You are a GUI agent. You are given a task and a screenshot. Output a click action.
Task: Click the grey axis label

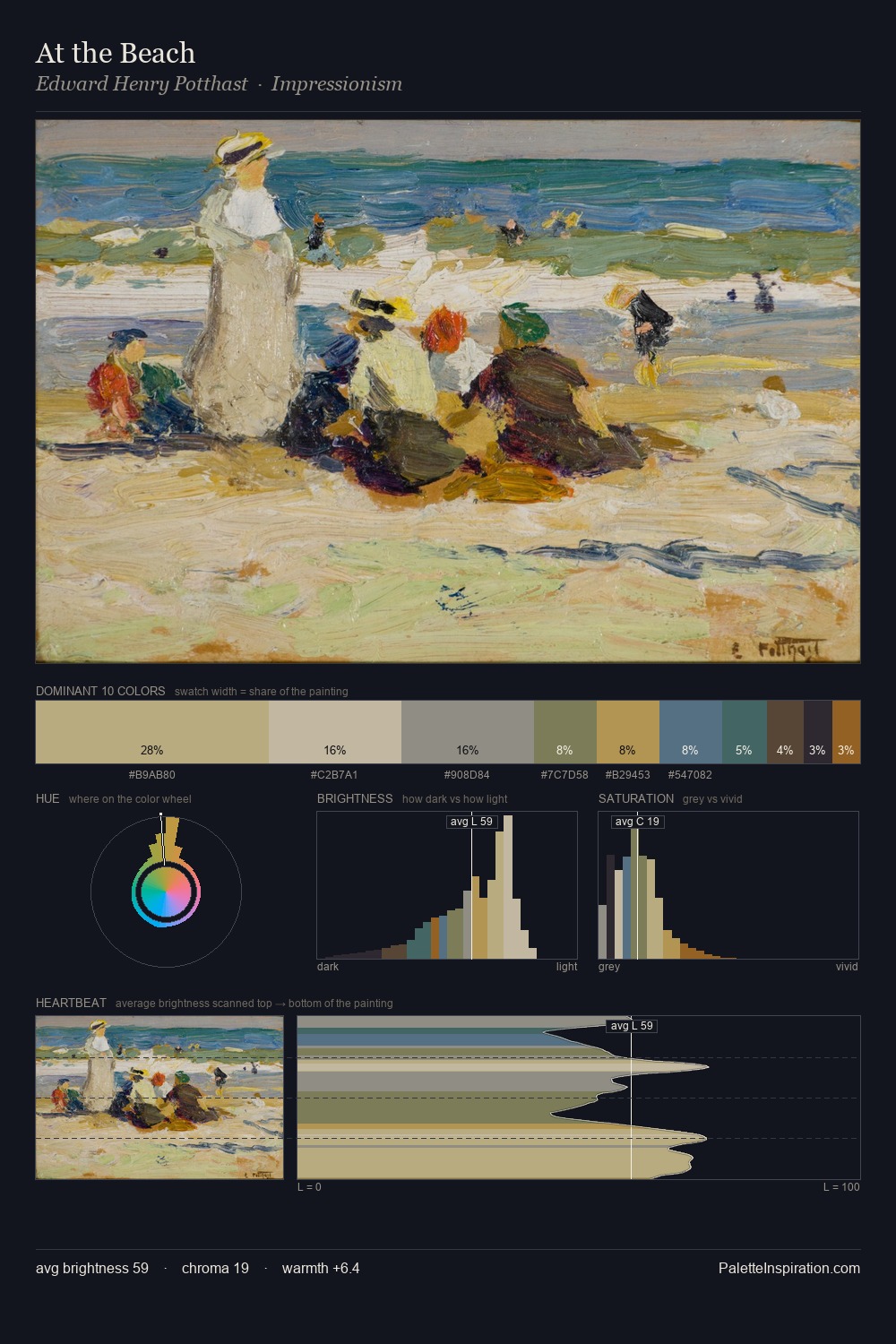pyautogui.click(x=609, y=967)
